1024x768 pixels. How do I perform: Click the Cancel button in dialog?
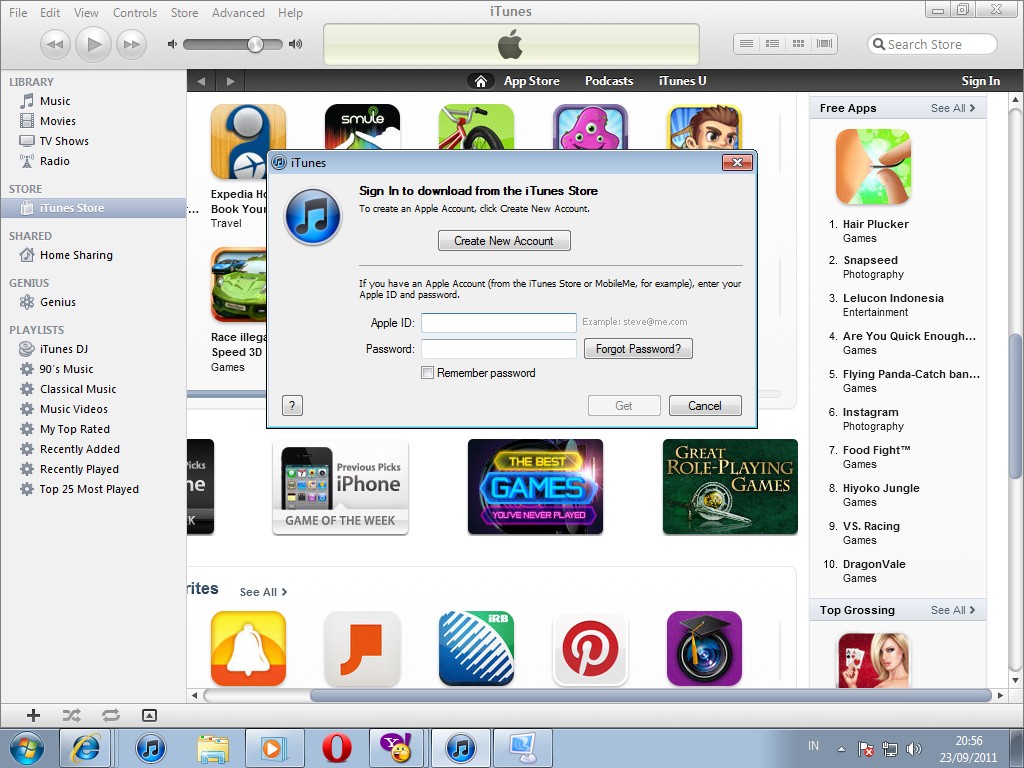pyautogui.click(x=705, y=406)
